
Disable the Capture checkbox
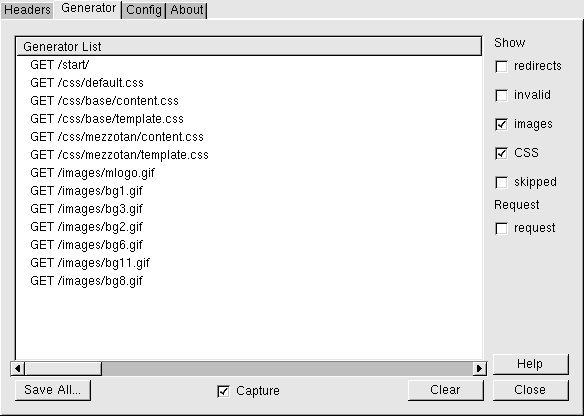pos(223,391)
